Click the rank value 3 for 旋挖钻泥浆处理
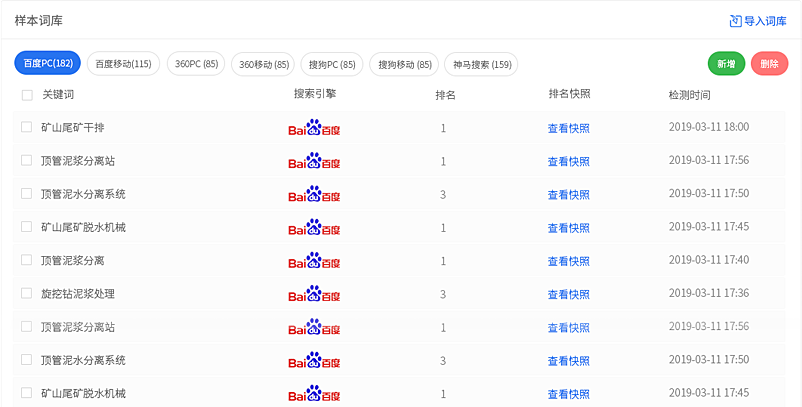 443,295
